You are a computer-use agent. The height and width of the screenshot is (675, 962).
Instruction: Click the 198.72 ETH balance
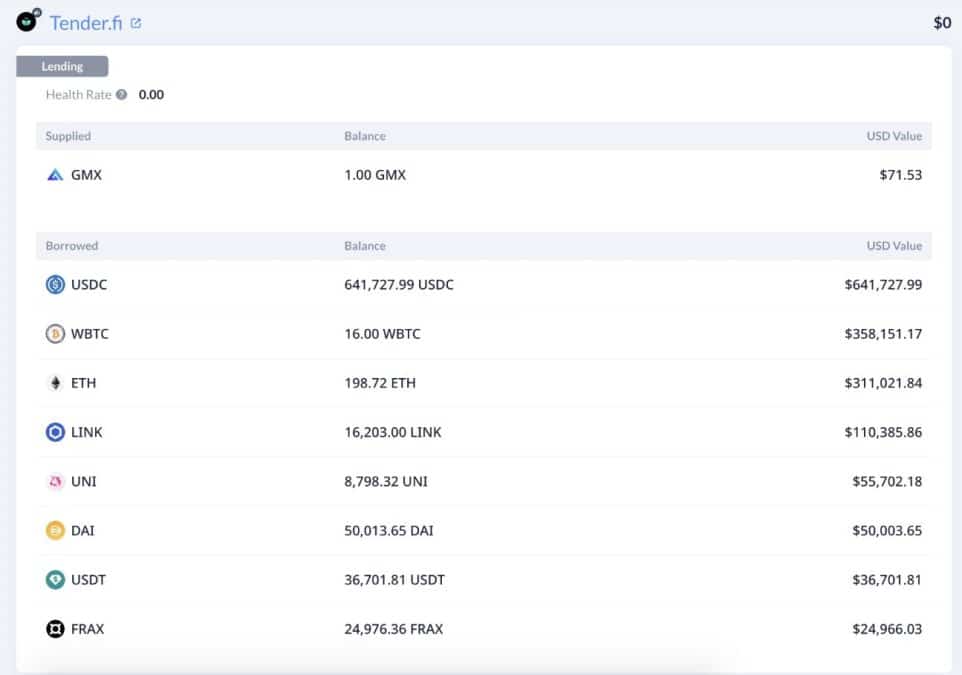(x=380, y=383)
